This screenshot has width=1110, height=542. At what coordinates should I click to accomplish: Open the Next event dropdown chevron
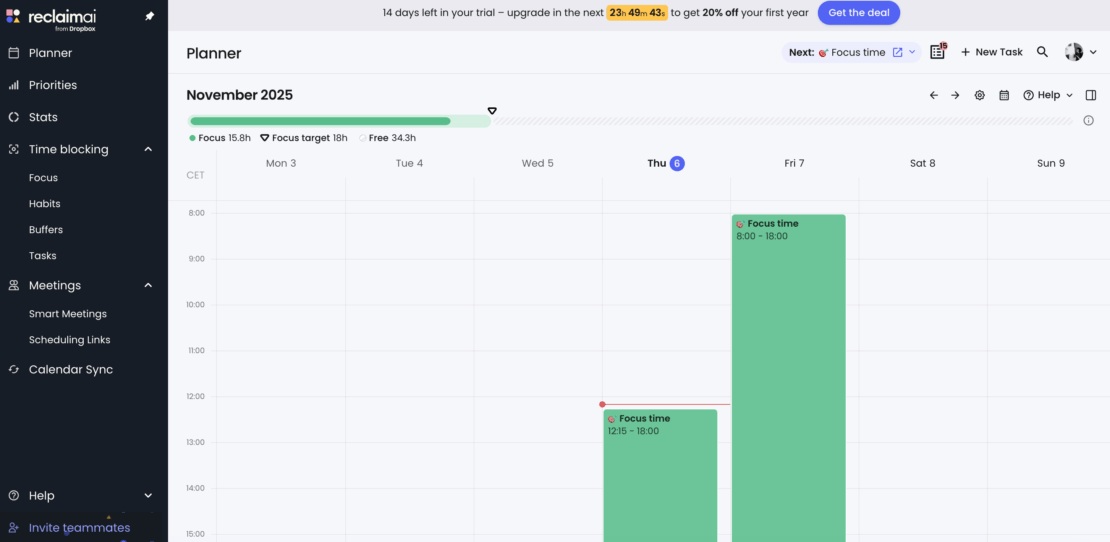pyautogui.click(x=912, y=52)
